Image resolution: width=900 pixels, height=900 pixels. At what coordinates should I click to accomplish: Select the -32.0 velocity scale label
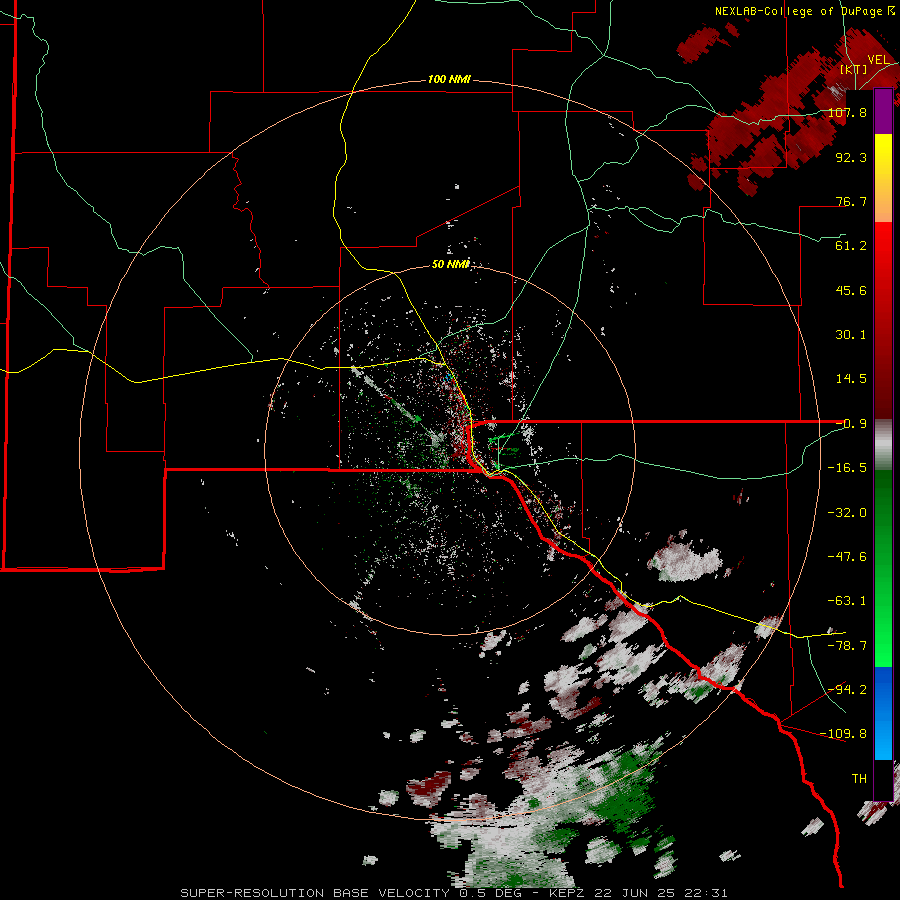847,513
